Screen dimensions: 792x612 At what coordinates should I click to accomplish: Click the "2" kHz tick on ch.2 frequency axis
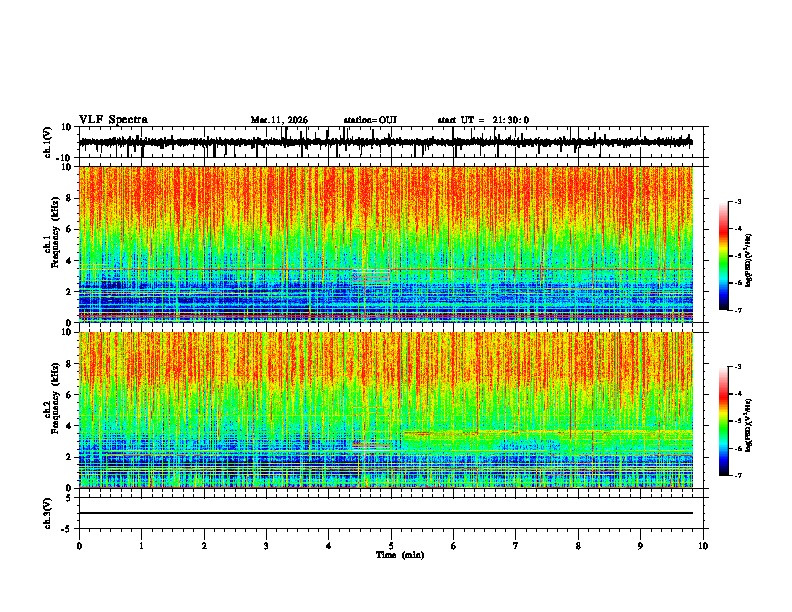(x=70, y=457)
